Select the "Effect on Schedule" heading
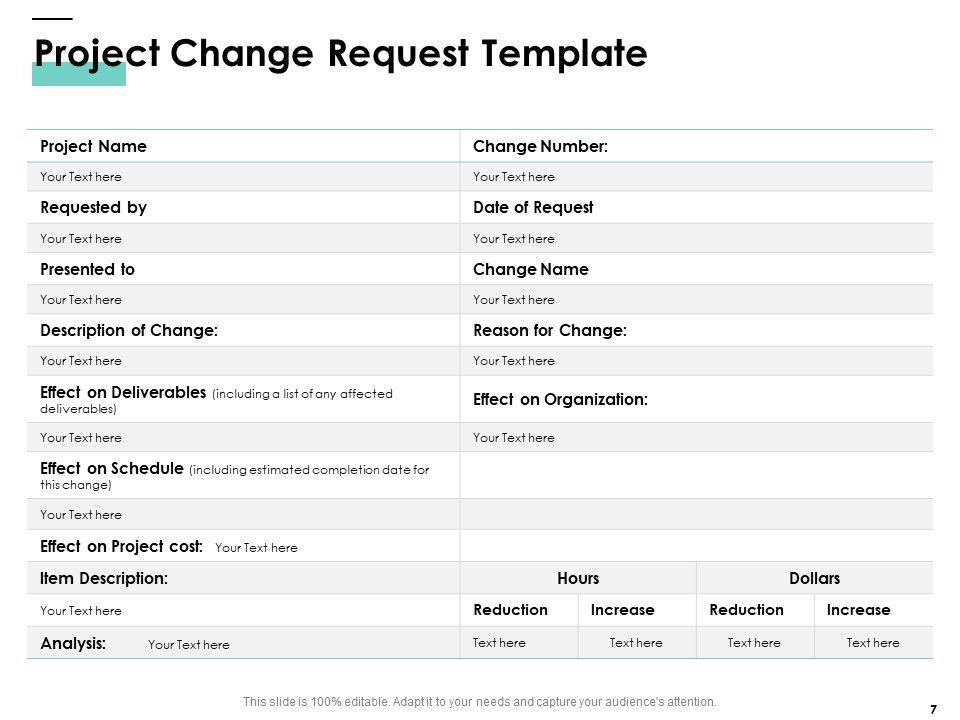The height and width of the screenshot is (720, 960). pos(112,469)
